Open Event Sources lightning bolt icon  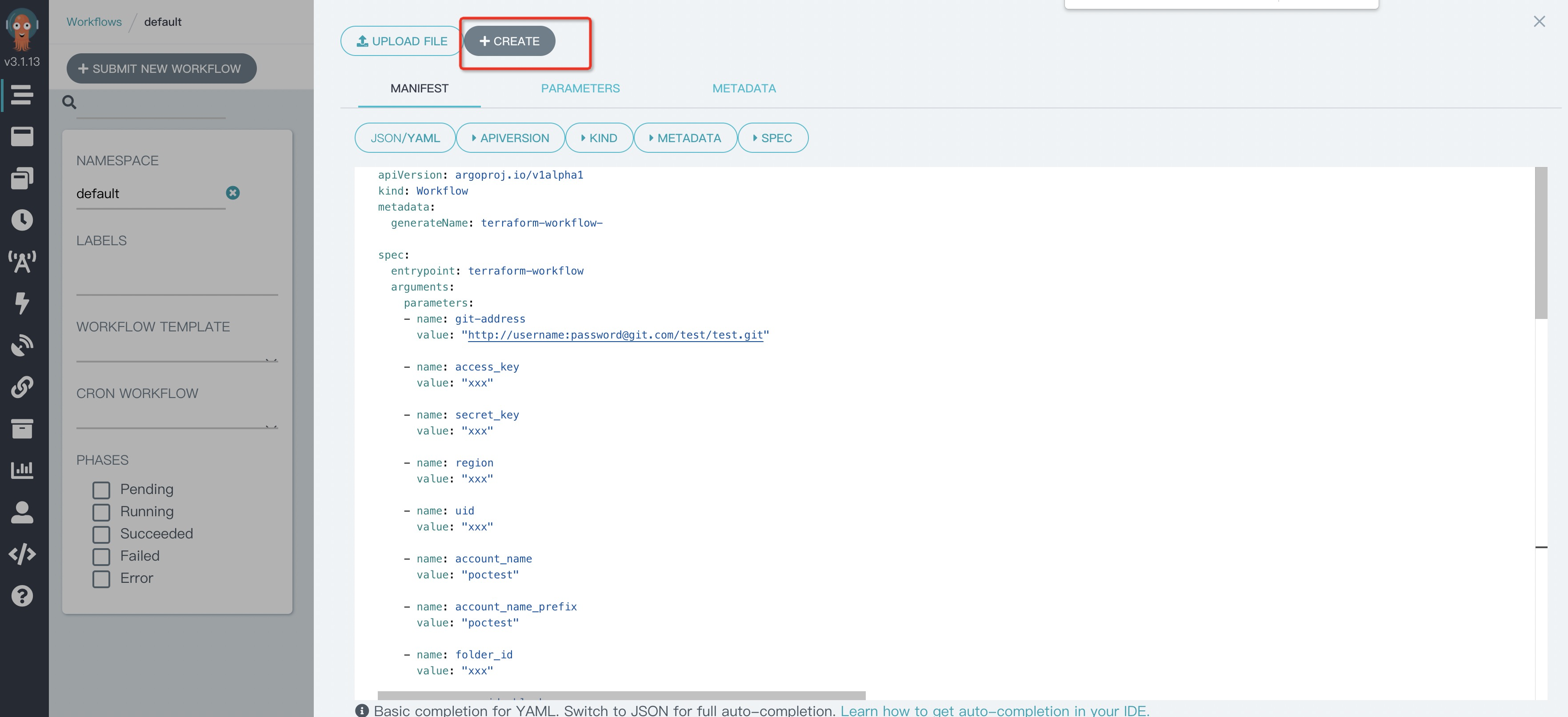coord(22,303)
